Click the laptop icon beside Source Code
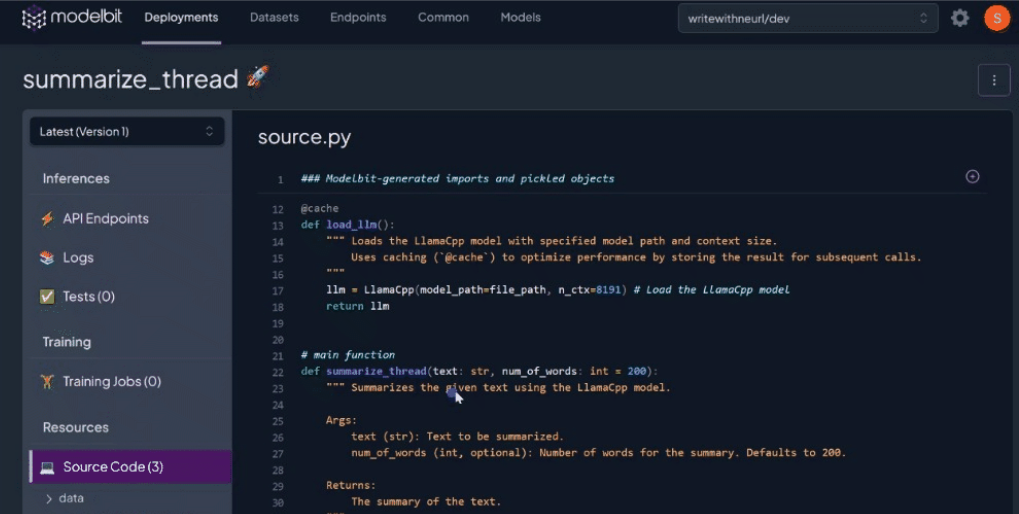 [x=47, y=467]
